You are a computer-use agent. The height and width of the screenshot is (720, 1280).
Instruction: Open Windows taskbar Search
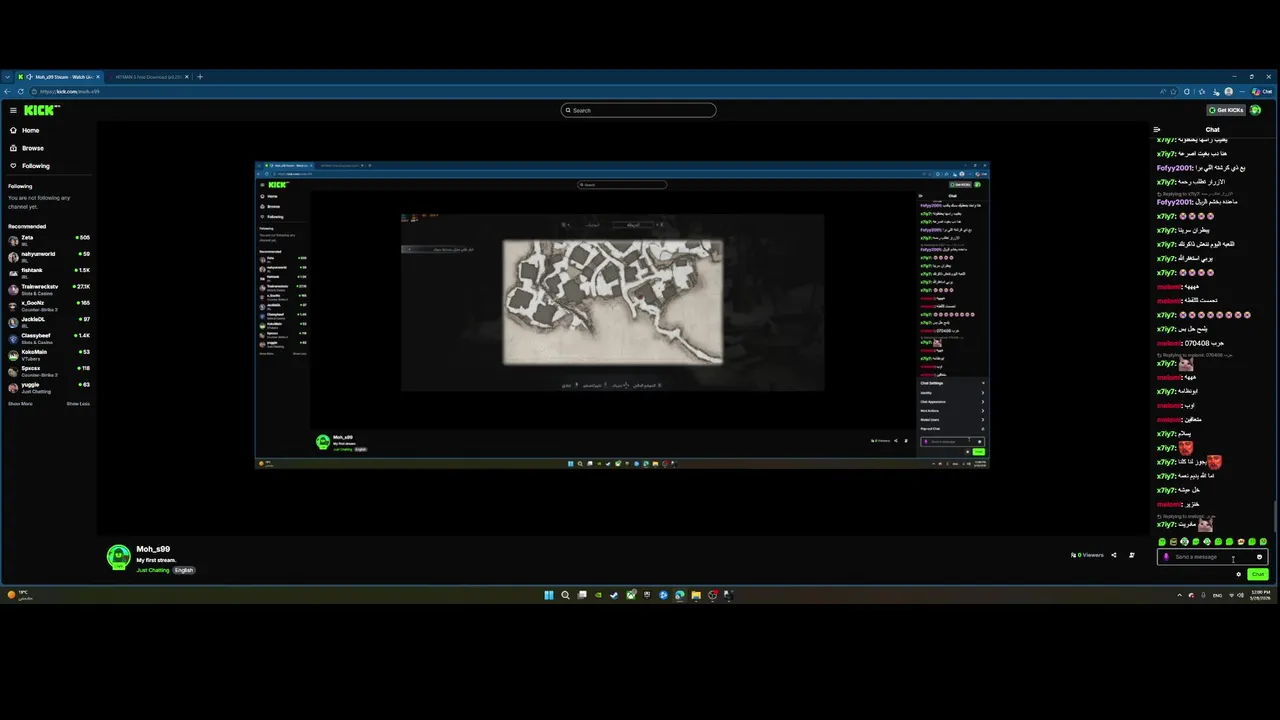pos(565,595)
